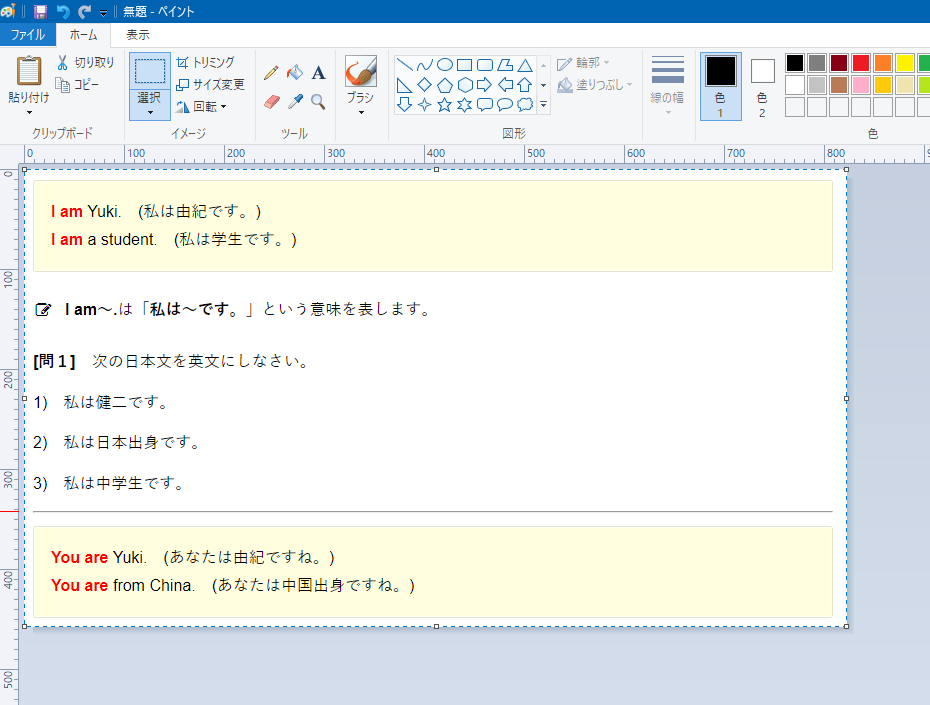Select the Pencil tool
The width and height of the screenshot is (930, 705).
click(x=271, y=73)
